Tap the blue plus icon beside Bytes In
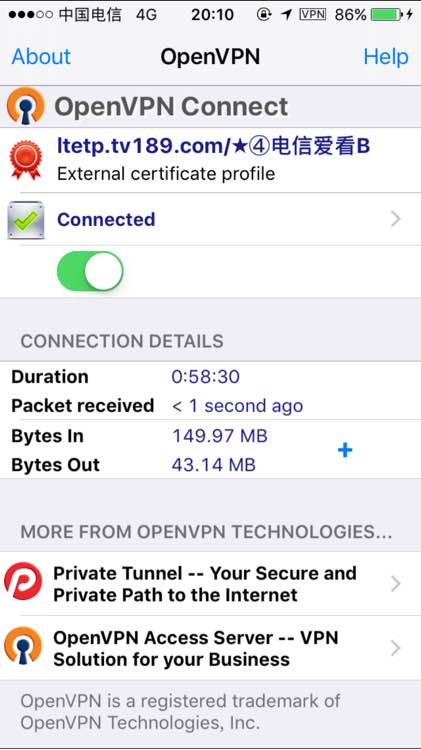 pyautogui.click(x=345, y=450)
